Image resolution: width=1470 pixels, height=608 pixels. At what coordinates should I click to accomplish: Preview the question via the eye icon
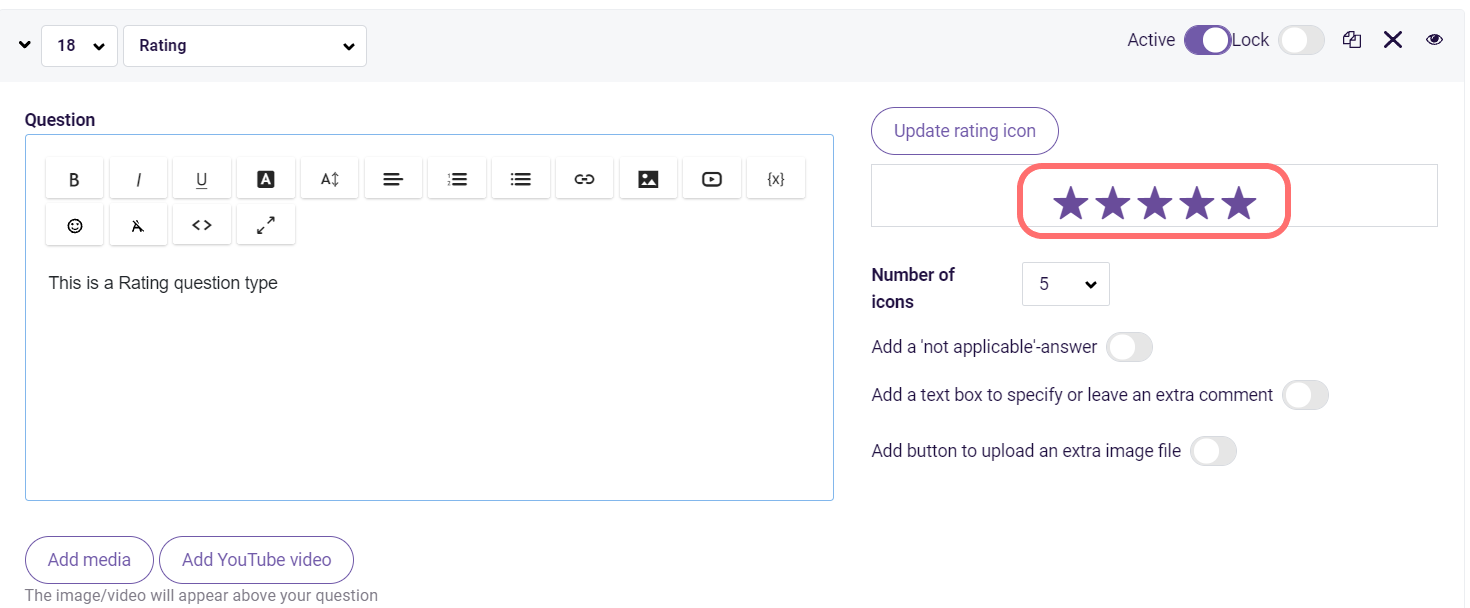click(1434, 39)
